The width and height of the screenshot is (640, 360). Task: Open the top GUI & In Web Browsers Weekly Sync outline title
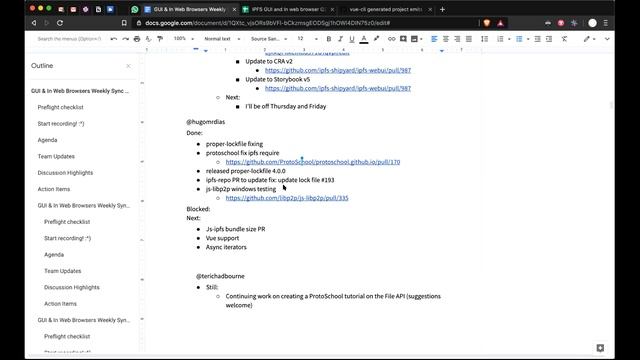pyautogui.click(x=80, y=91)
